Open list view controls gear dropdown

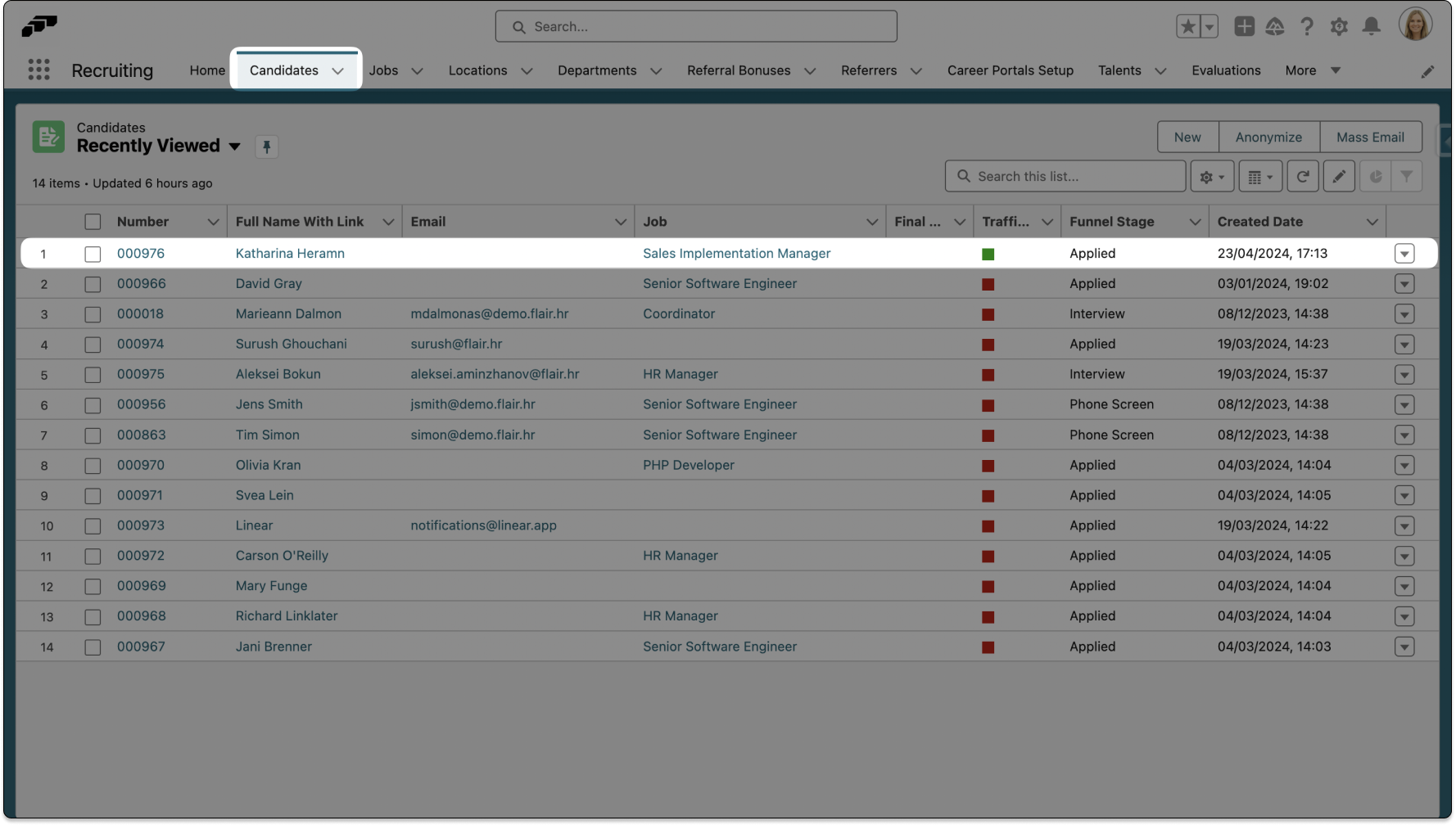pyautogui.click(x=1211, y=177)
